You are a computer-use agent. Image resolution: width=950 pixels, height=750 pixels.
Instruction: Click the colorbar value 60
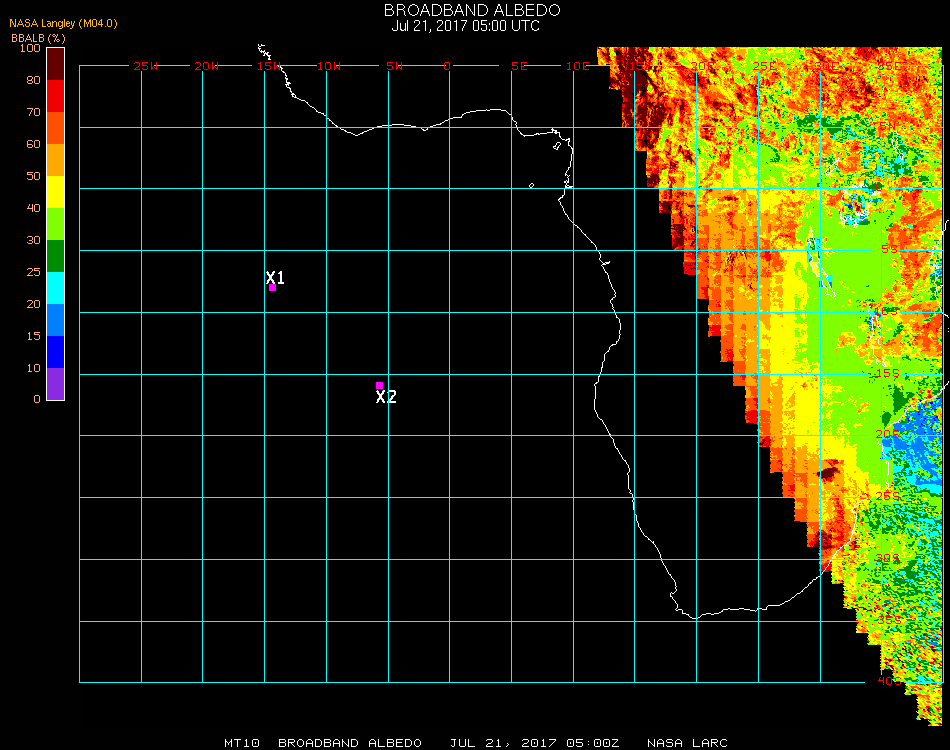[x=33, y=144]
